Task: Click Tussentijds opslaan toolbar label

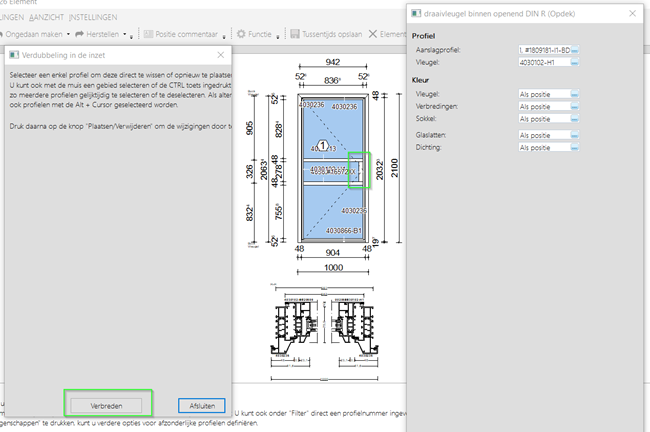Action: [x=332, y=34]
